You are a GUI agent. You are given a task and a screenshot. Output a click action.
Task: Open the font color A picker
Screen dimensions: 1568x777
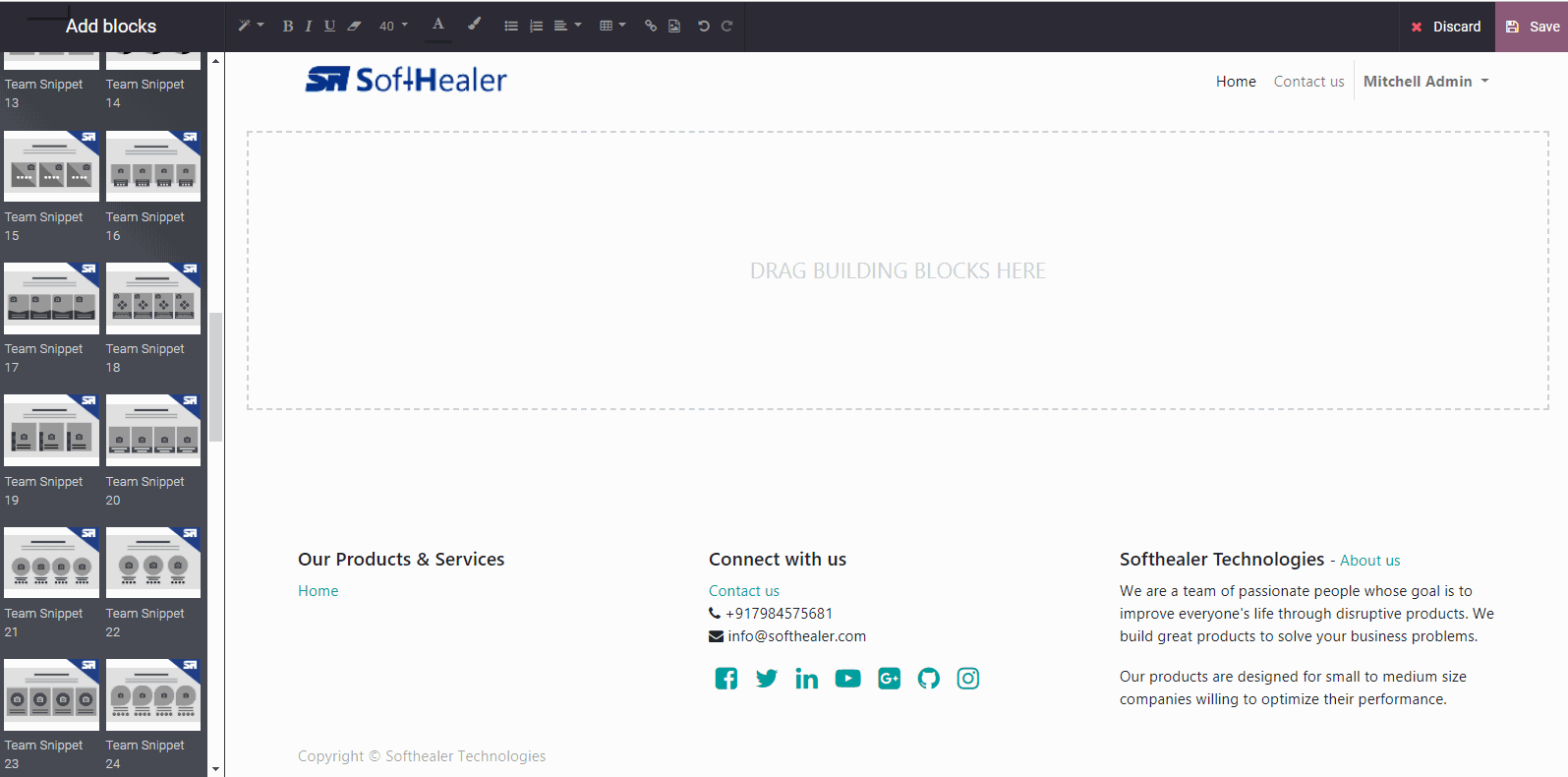point(438,25)
